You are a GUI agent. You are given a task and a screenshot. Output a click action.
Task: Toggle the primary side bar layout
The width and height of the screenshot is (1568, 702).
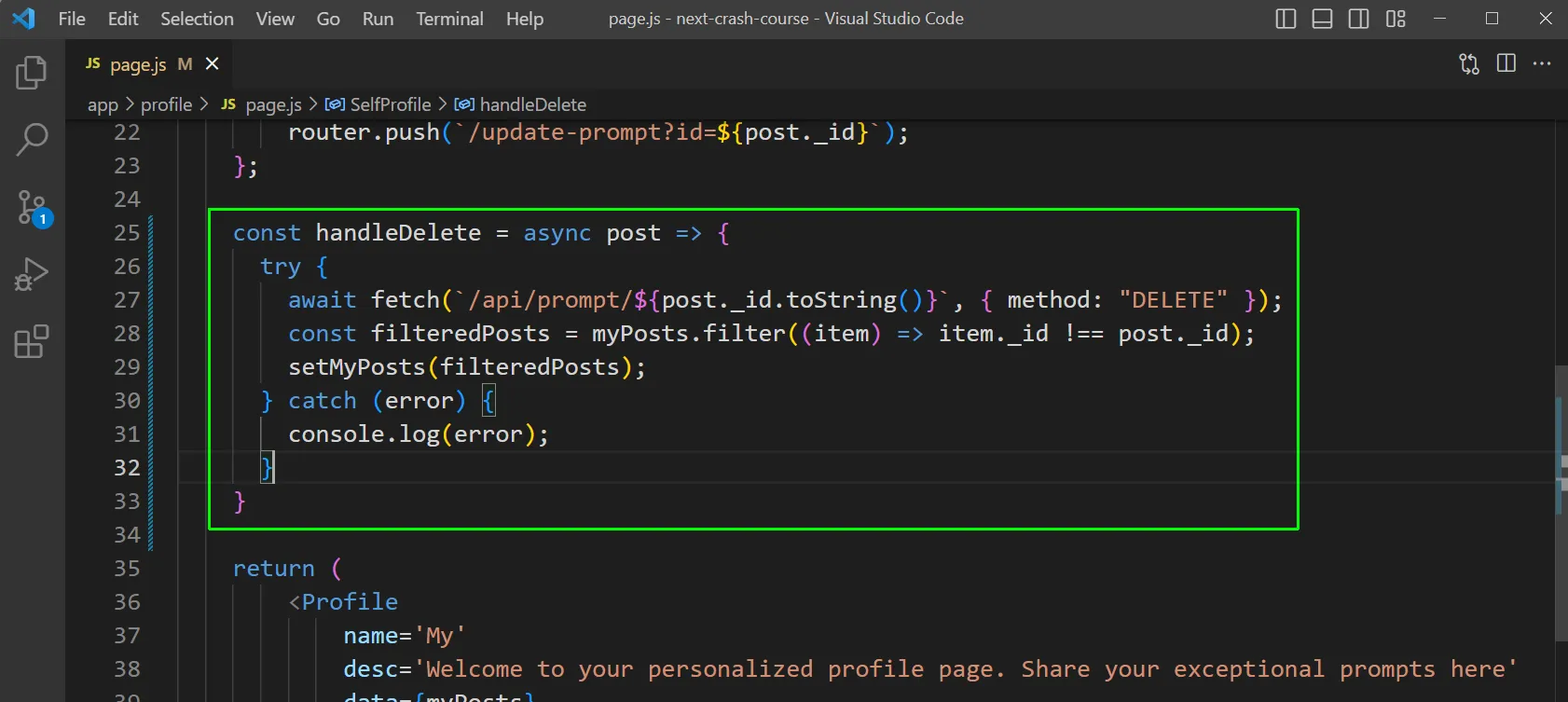coord(1286,19)
